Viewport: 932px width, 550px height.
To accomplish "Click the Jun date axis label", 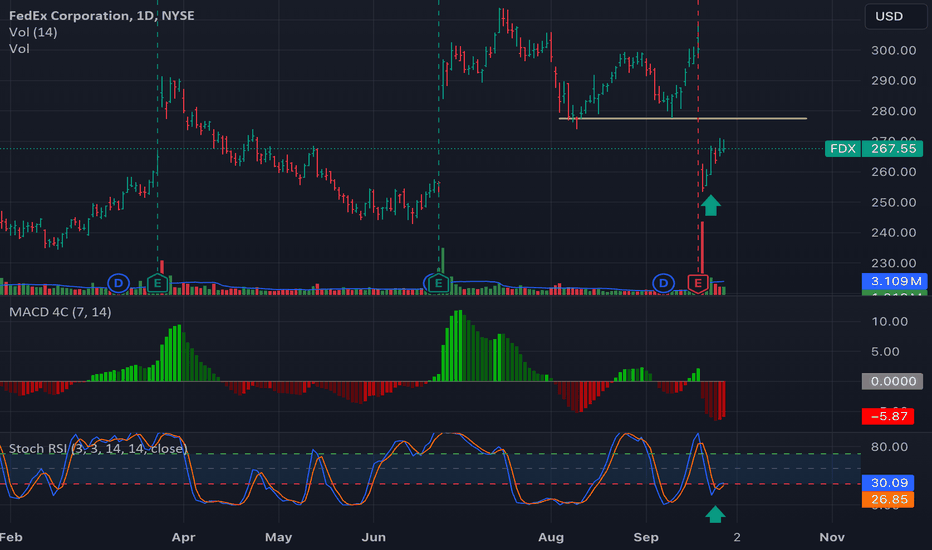I will tap(373, 538).
